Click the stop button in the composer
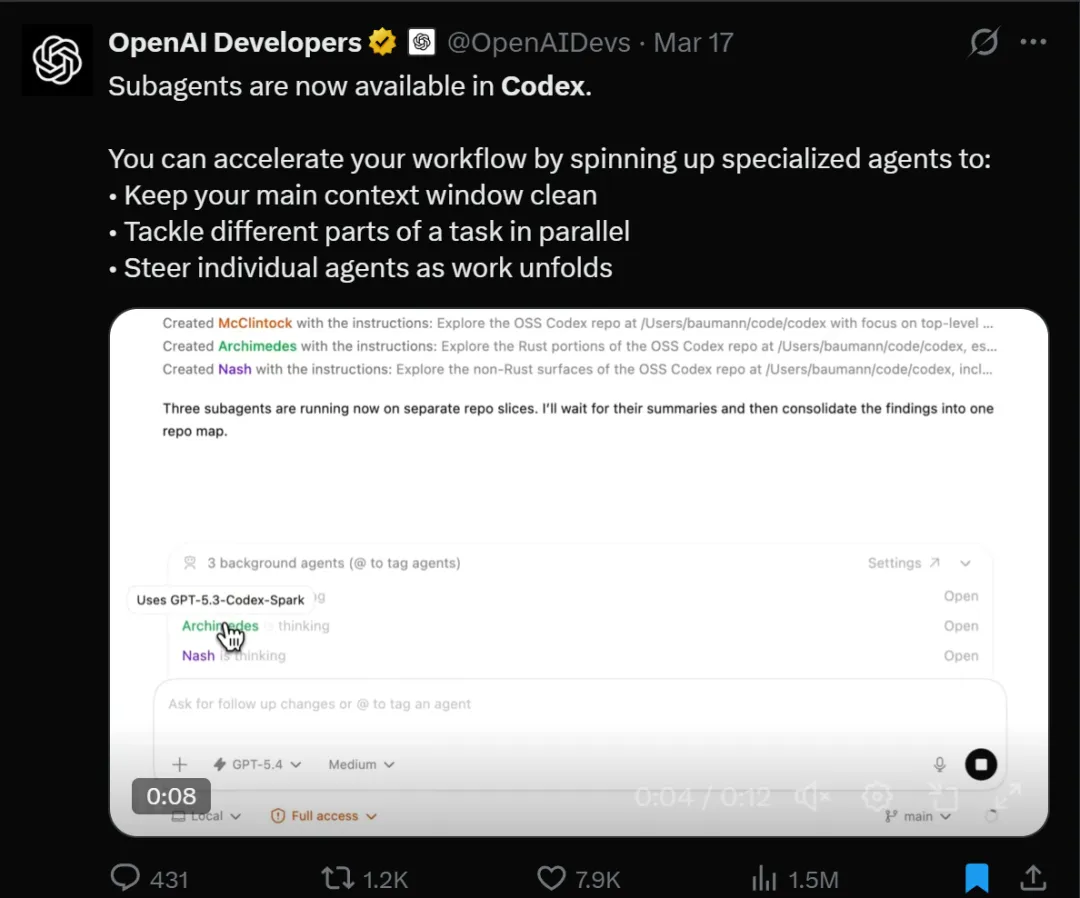This screenshot has height=898, width=1080. pos(981,764)
